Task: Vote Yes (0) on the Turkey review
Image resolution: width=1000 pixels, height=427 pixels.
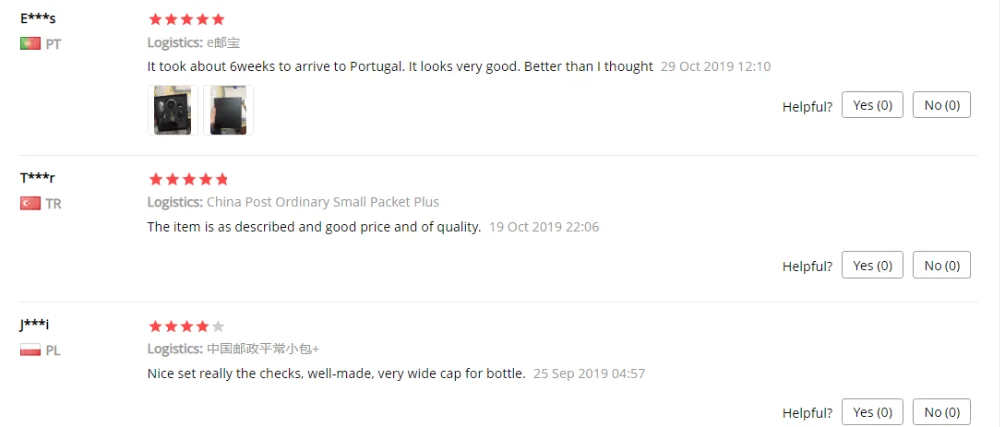Action: point(872,265)
